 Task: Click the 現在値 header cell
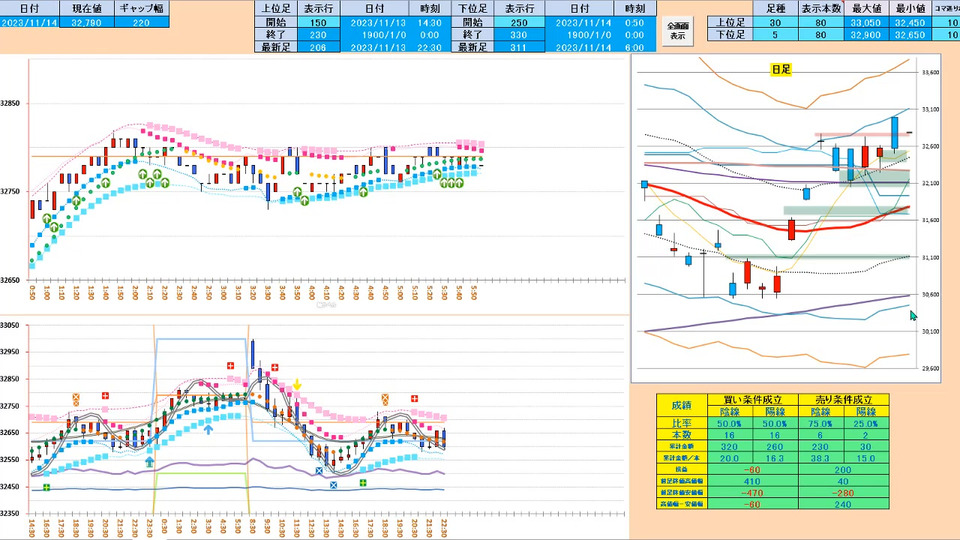coord(87,9)
